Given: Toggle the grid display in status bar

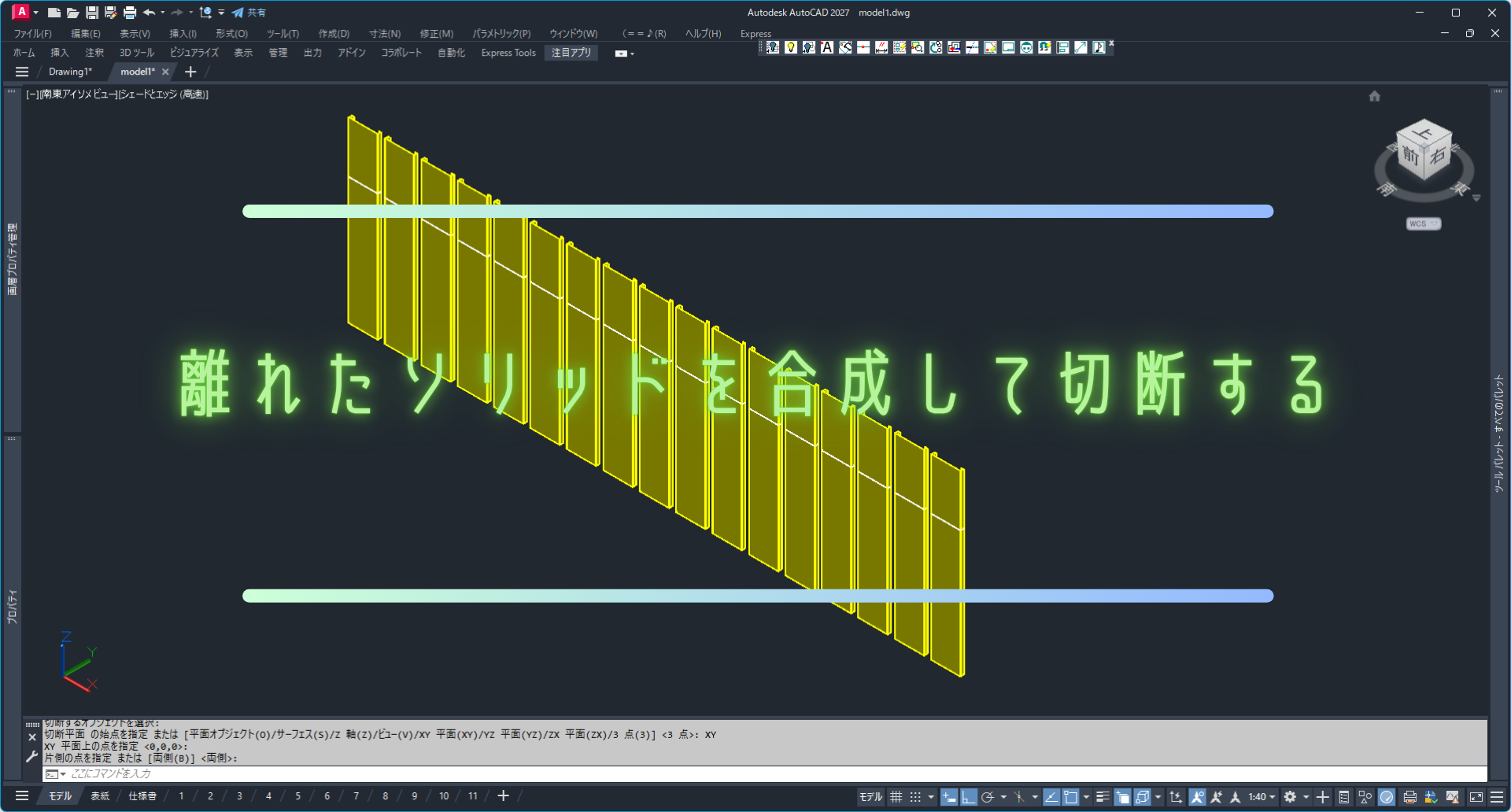Looking at the screenshot, I should click(x=896, y=797).
